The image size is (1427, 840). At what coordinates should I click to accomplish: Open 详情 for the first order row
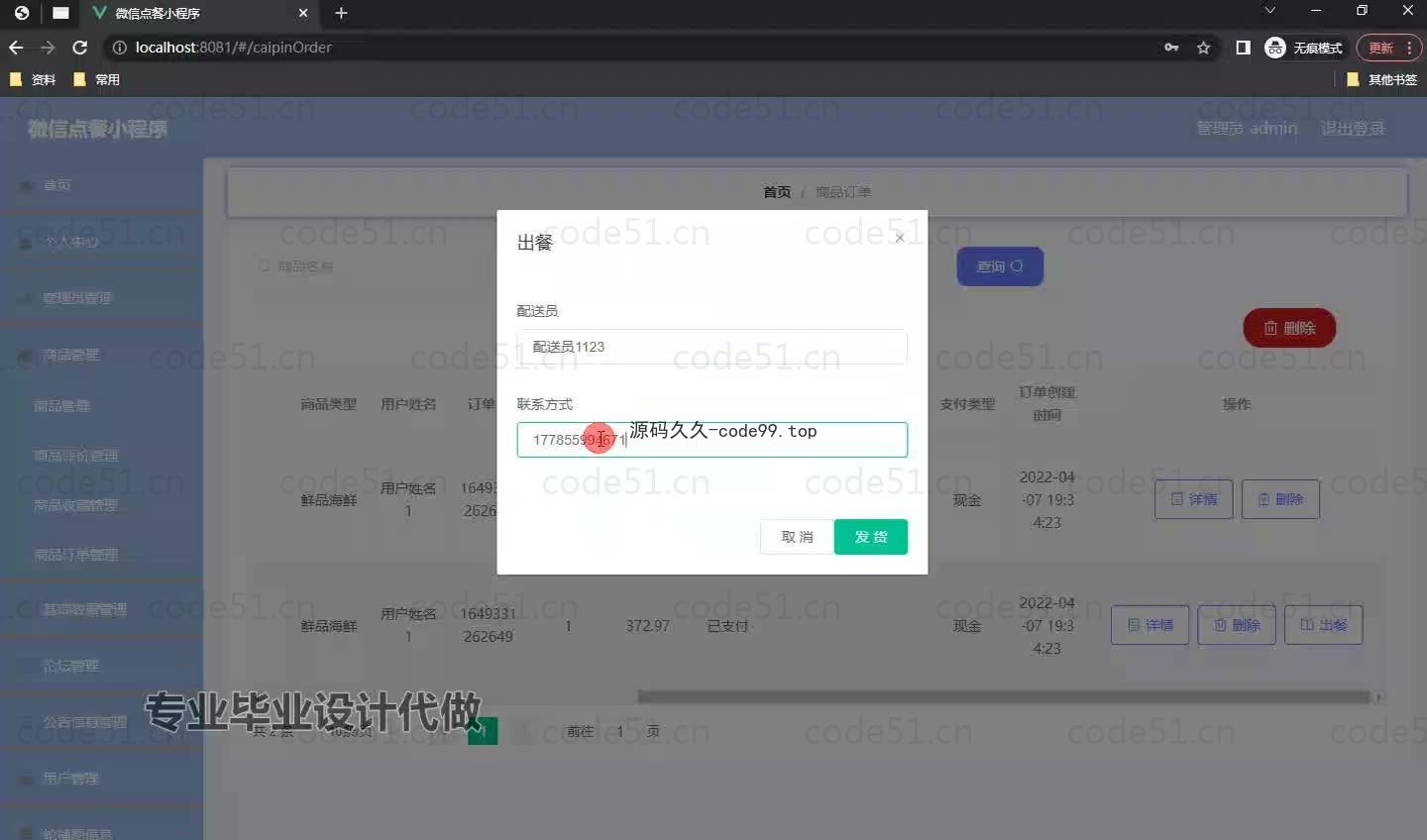coord(1194,499)
